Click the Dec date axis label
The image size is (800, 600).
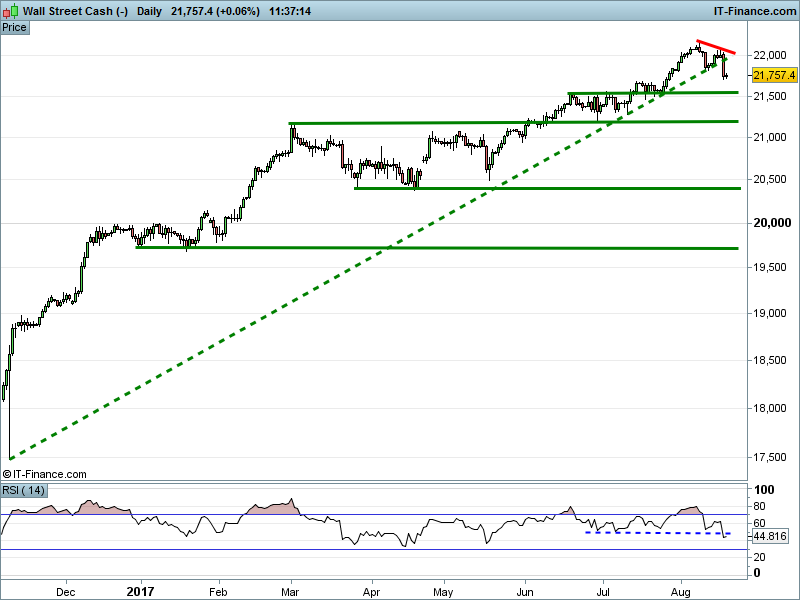click(x=65, y=592)
